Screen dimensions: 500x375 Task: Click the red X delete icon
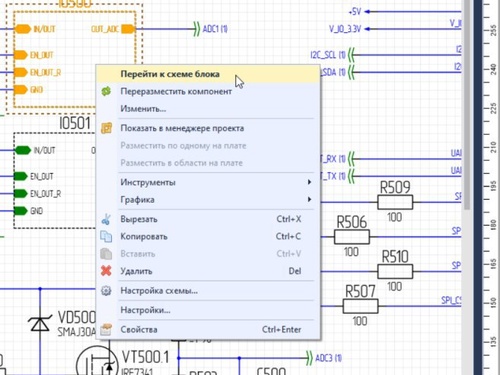tap(106, 271)
